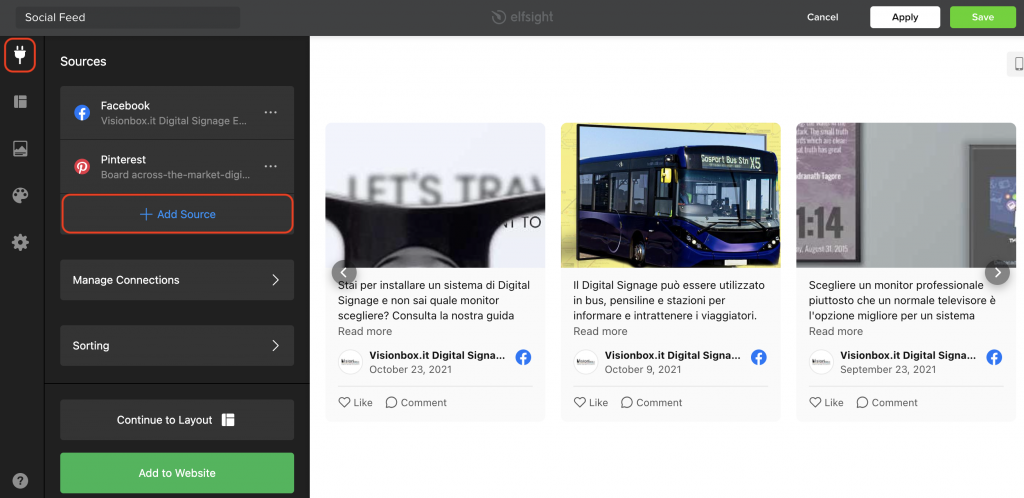Click the green Save button

pos(982,17)
